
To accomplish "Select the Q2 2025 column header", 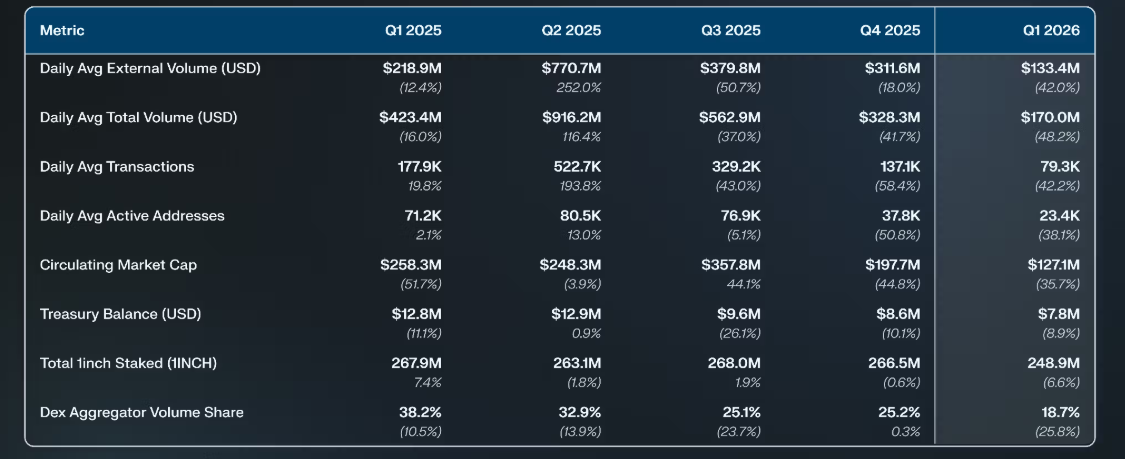I will pyautogui.click(x=571, y=30).
